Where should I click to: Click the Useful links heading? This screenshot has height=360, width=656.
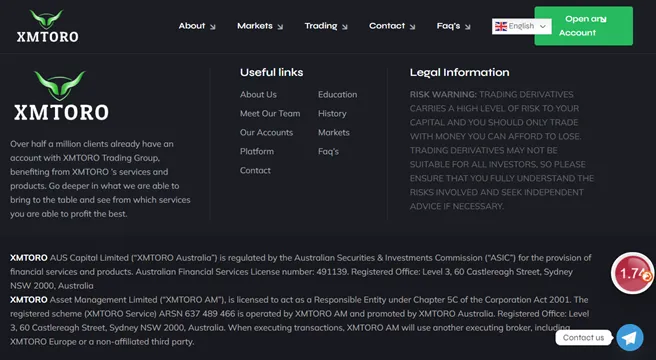point(272,72)
